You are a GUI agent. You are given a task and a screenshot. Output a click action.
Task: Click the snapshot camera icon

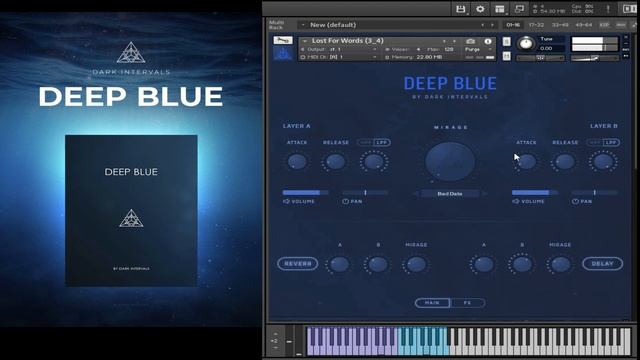[470, 41]
